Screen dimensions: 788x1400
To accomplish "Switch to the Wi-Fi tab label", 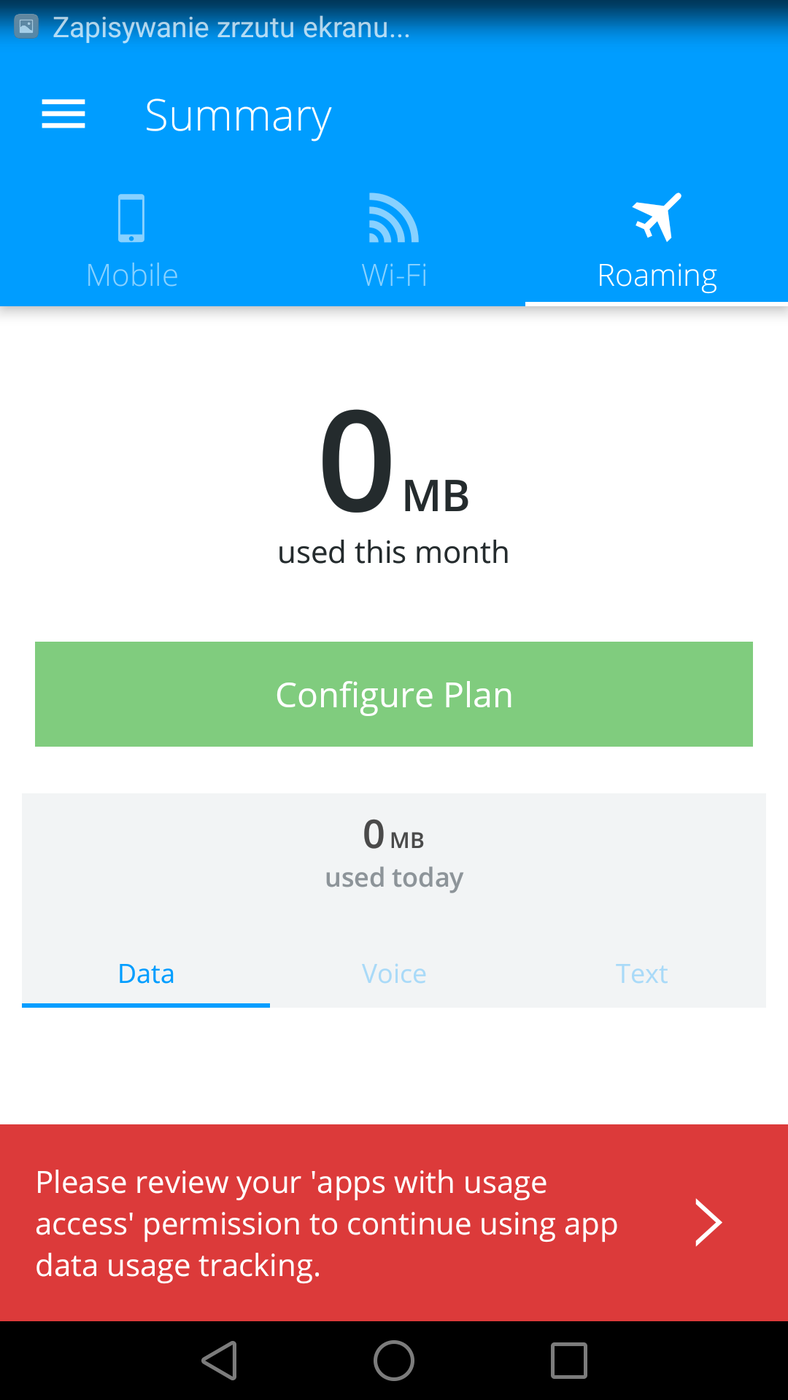I will [x=394, y=275].
